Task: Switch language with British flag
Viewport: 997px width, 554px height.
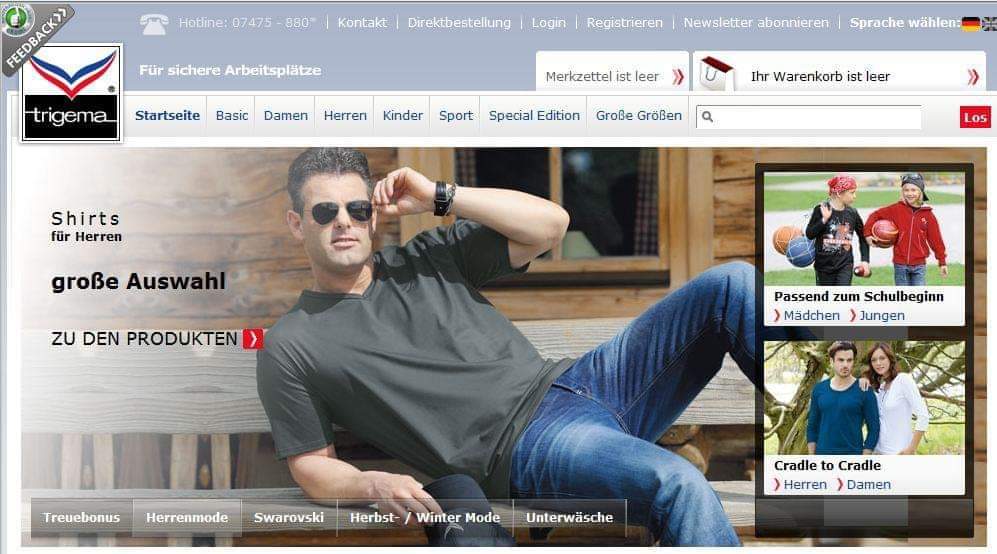Action: 988,23
